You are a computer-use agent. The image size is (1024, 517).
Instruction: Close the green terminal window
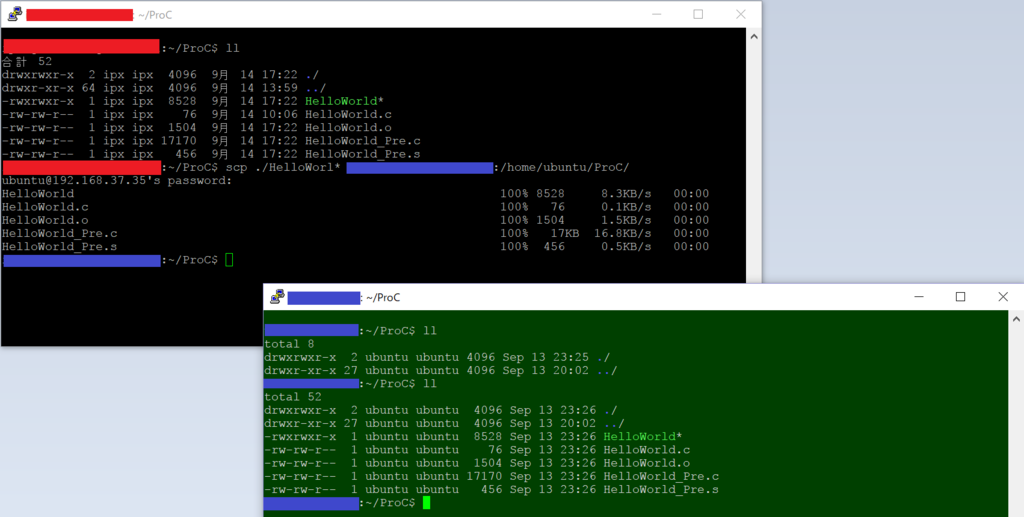tap(1003, 297)
